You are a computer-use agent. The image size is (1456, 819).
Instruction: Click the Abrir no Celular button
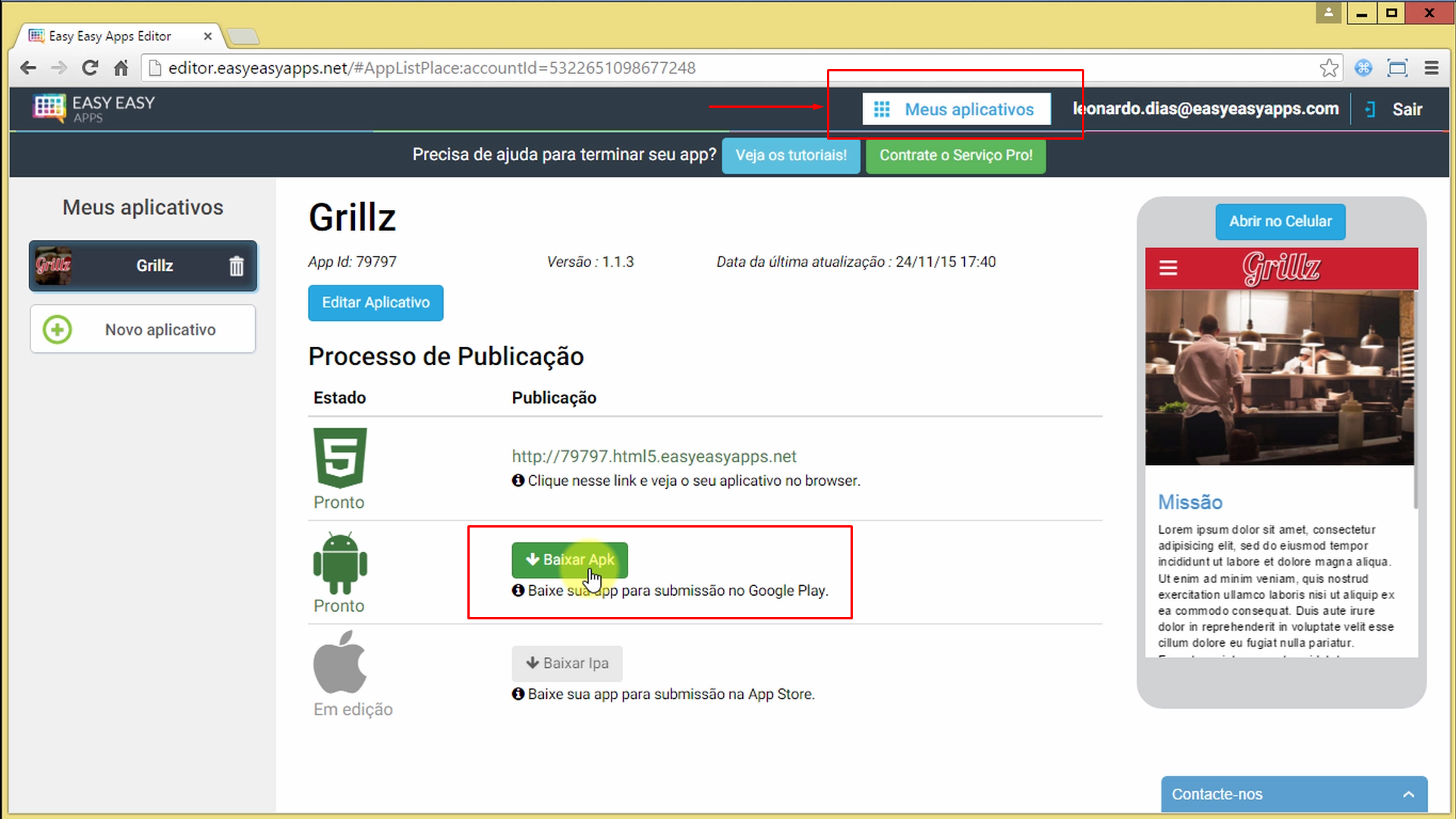click(1280, 222)
